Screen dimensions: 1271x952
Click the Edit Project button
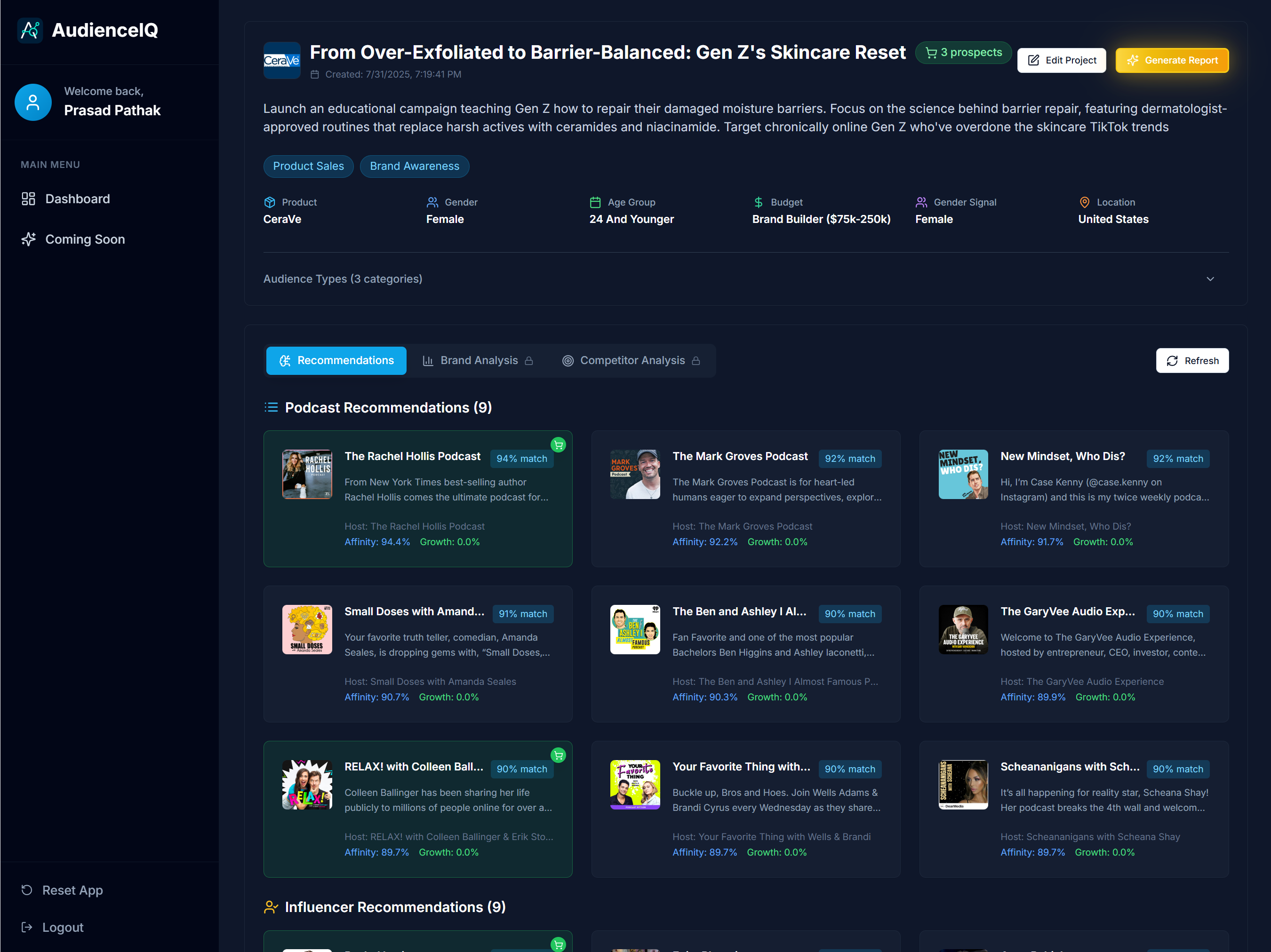pyautogui.click(x=1061, y=60)
